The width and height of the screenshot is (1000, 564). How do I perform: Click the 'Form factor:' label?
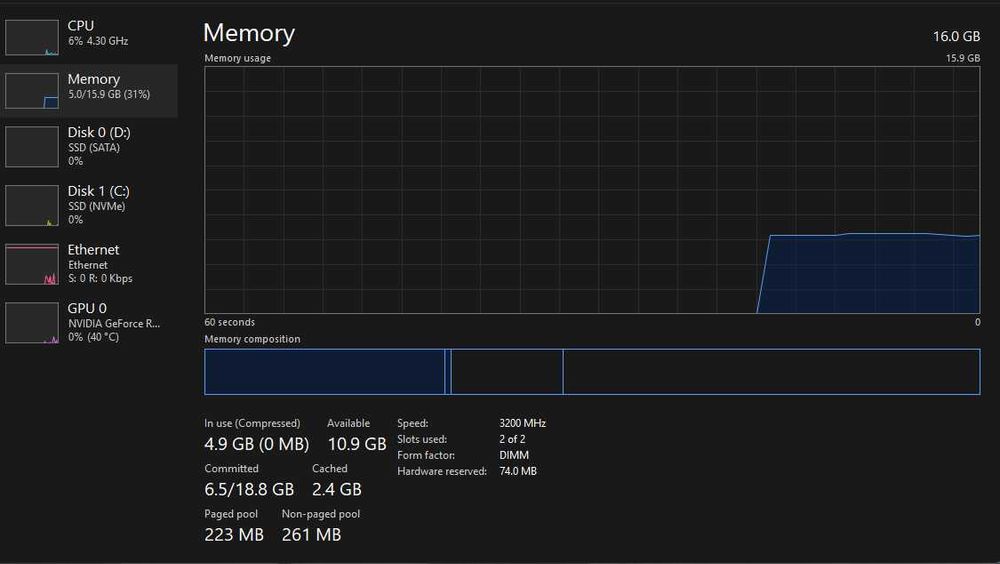coord(426,455)
